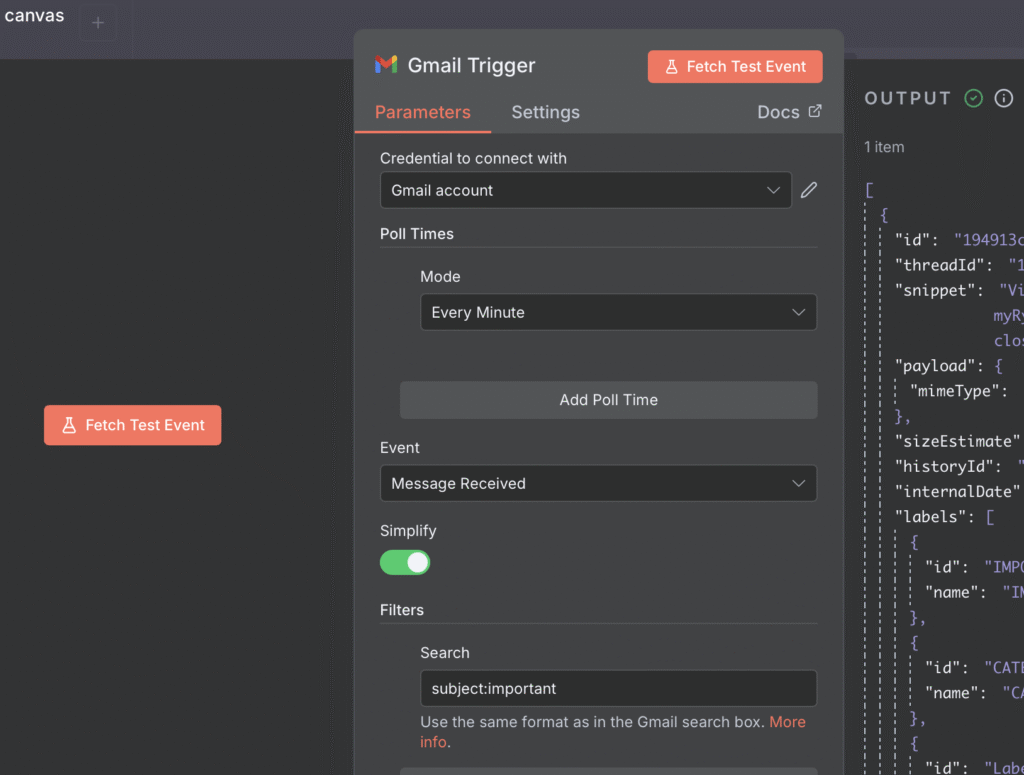1024x775 pixels.
Task: Click the Search filter input field
Action: [x=618, y=688]
